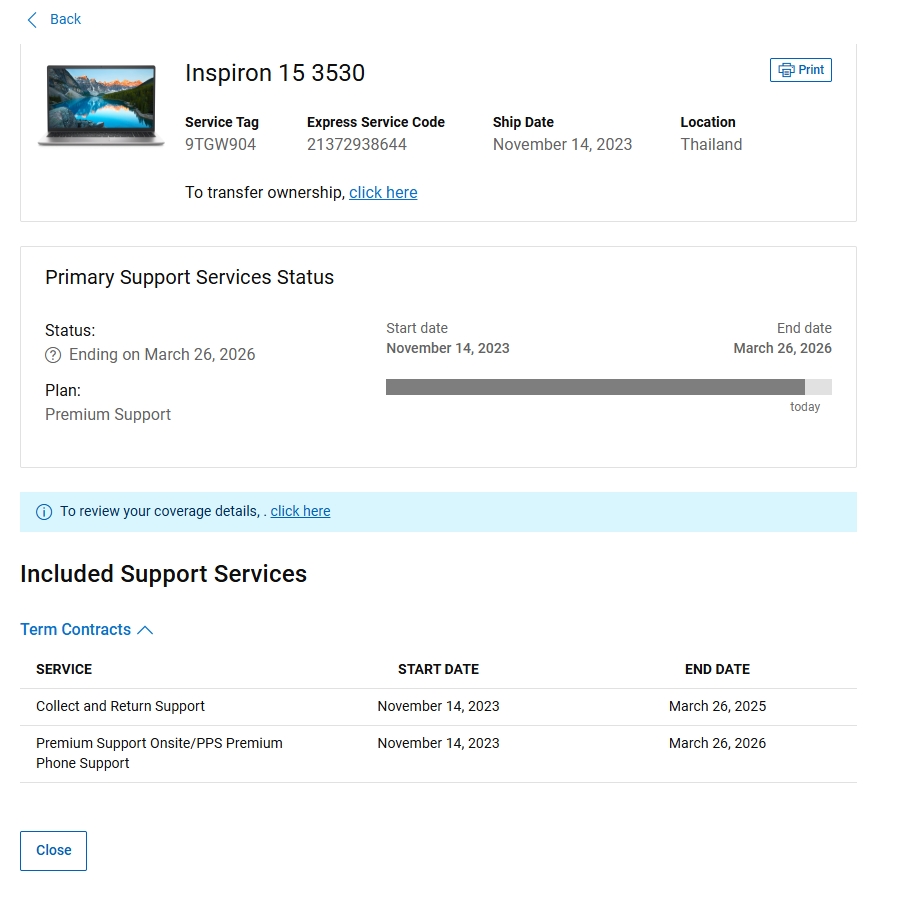Image resolution: width=897 pixels, height=899 pixels.
Task: Click the Inspiron laptop product image
Action: (x=101, y=105)
